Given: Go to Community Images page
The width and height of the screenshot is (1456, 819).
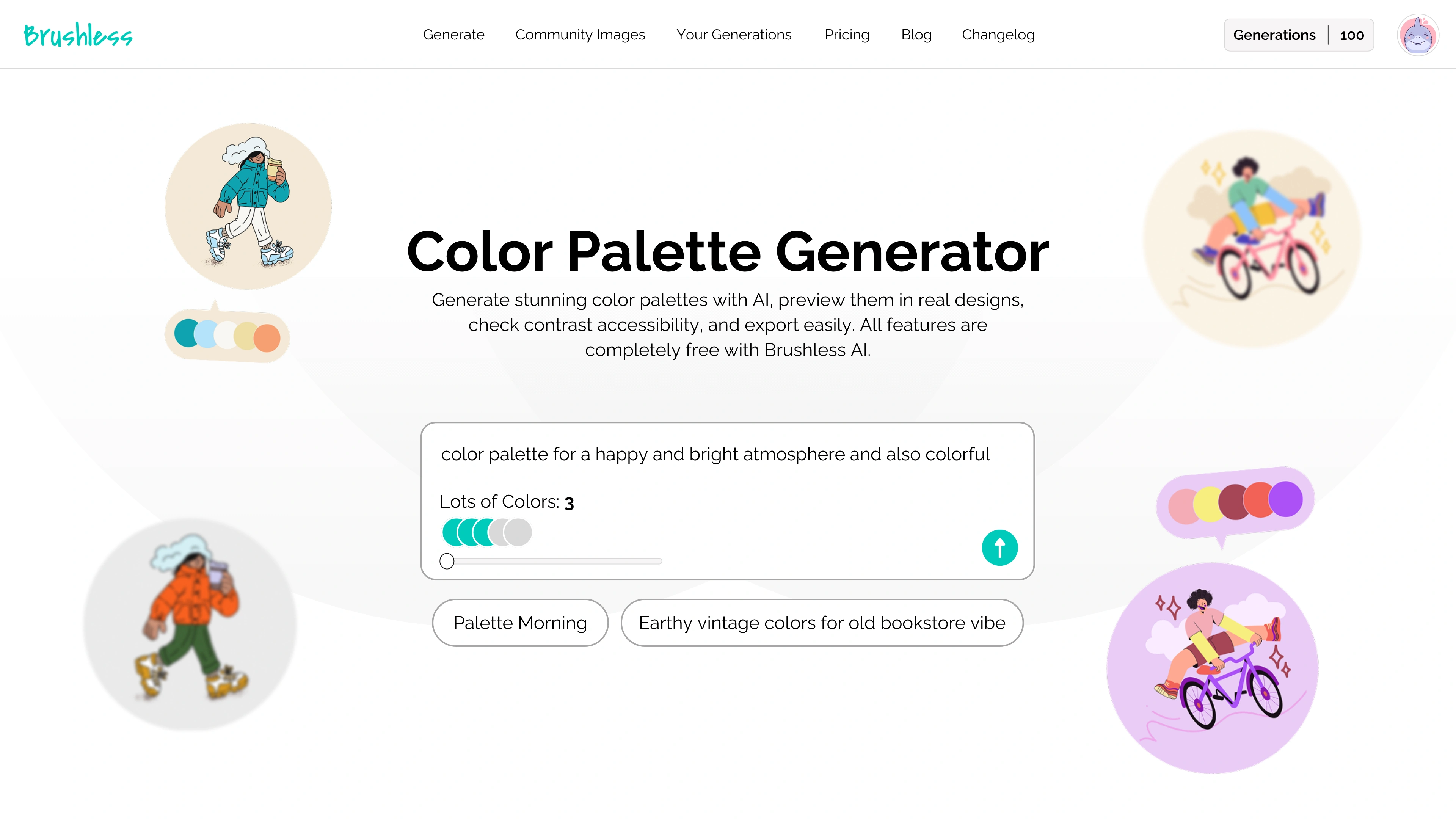Looking at the screenshot, I should point(580,35).
